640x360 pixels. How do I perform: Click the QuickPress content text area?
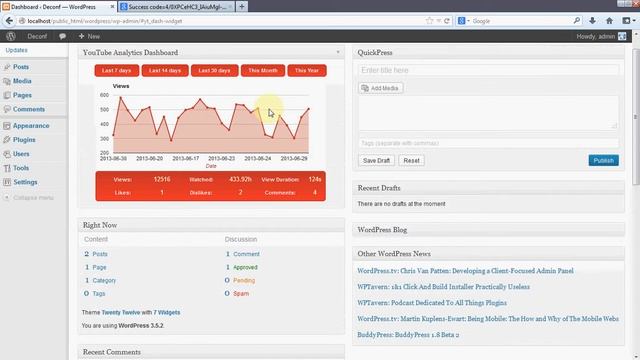click(488, 113)
